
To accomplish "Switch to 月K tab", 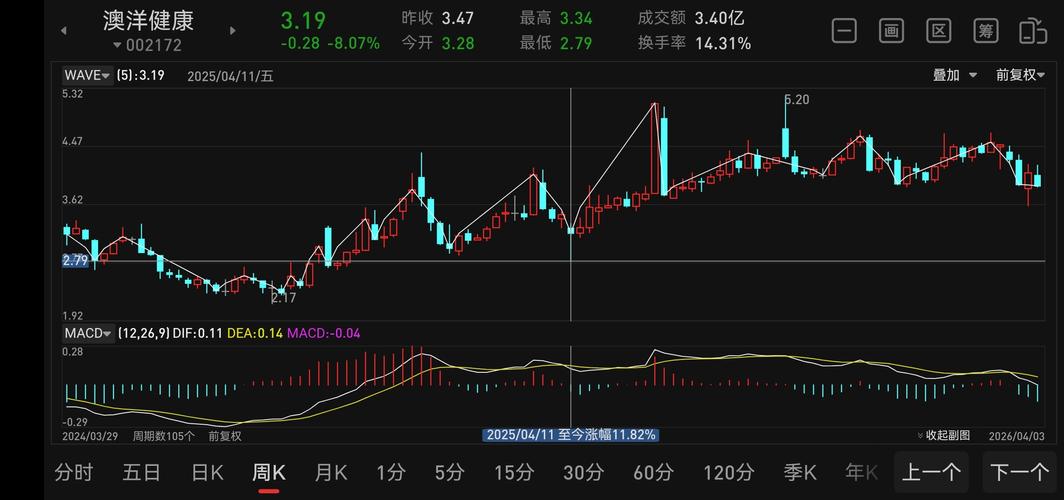I will (331, 472).
